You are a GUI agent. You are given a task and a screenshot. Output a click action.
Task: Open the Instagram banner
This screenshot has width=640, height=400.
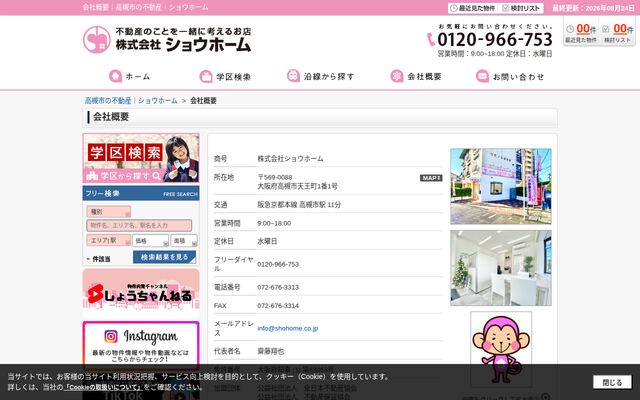141,346
